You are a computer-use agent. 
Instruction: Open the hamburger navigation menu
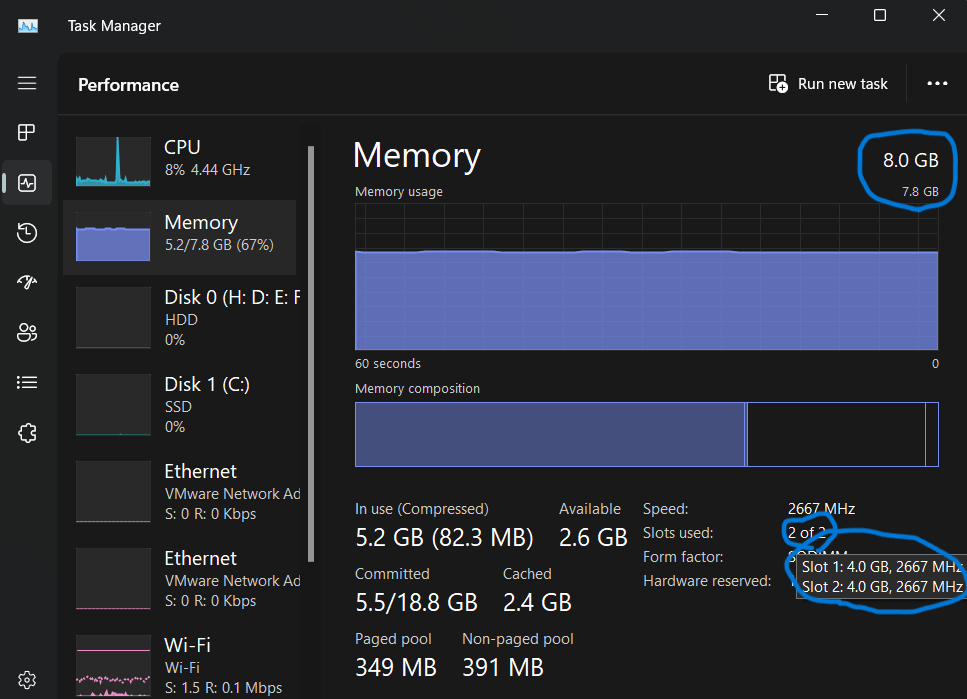coord(27,84)
